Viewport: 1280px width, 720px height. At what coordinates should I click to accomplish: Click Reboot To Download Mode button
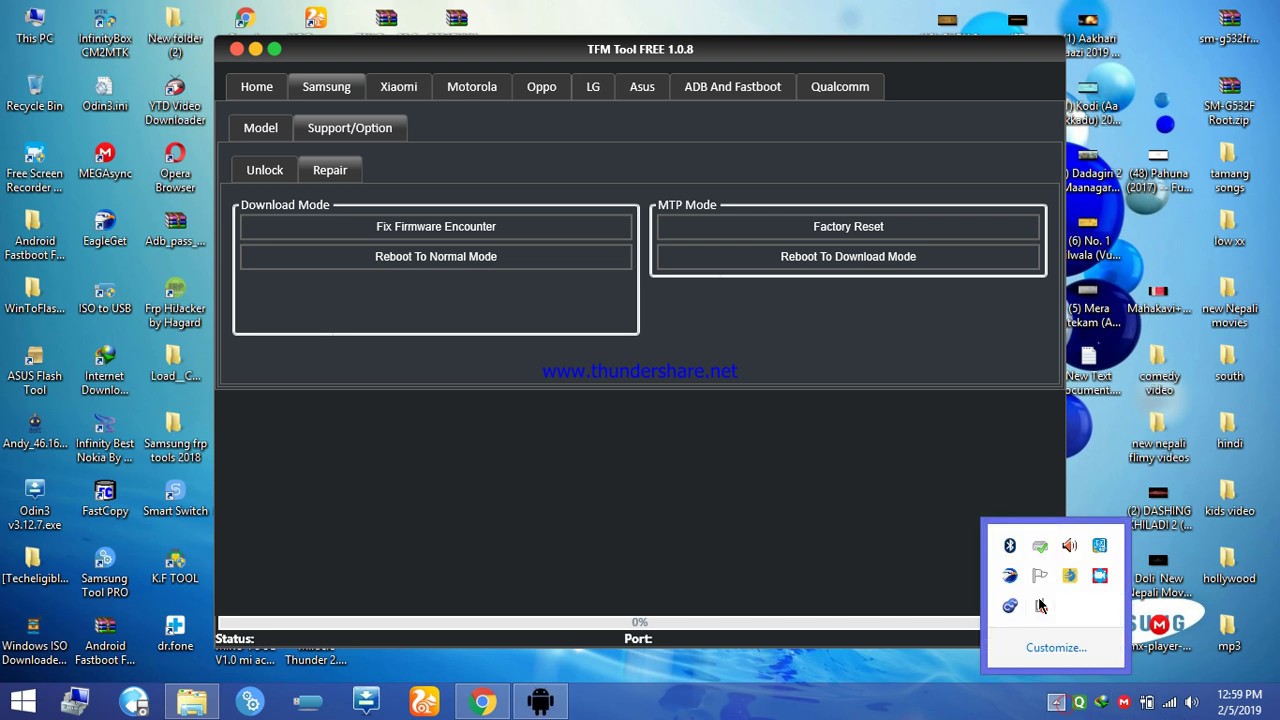click(x=848, y=257)
